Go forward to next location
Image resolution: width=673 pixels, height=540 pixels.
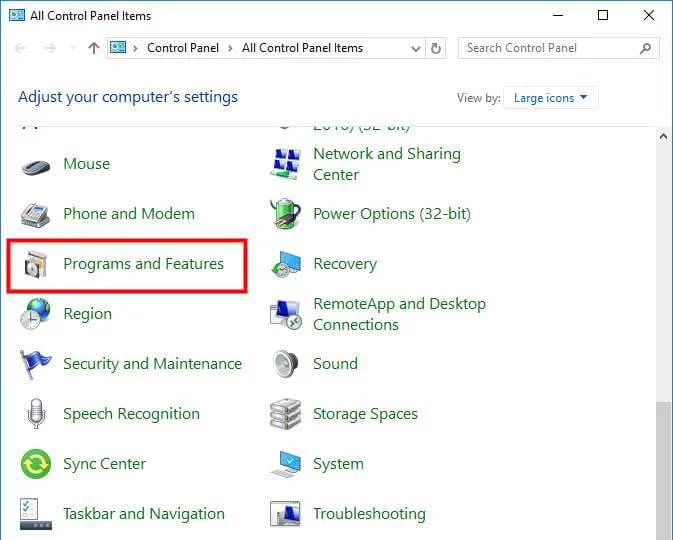(50, 48)
